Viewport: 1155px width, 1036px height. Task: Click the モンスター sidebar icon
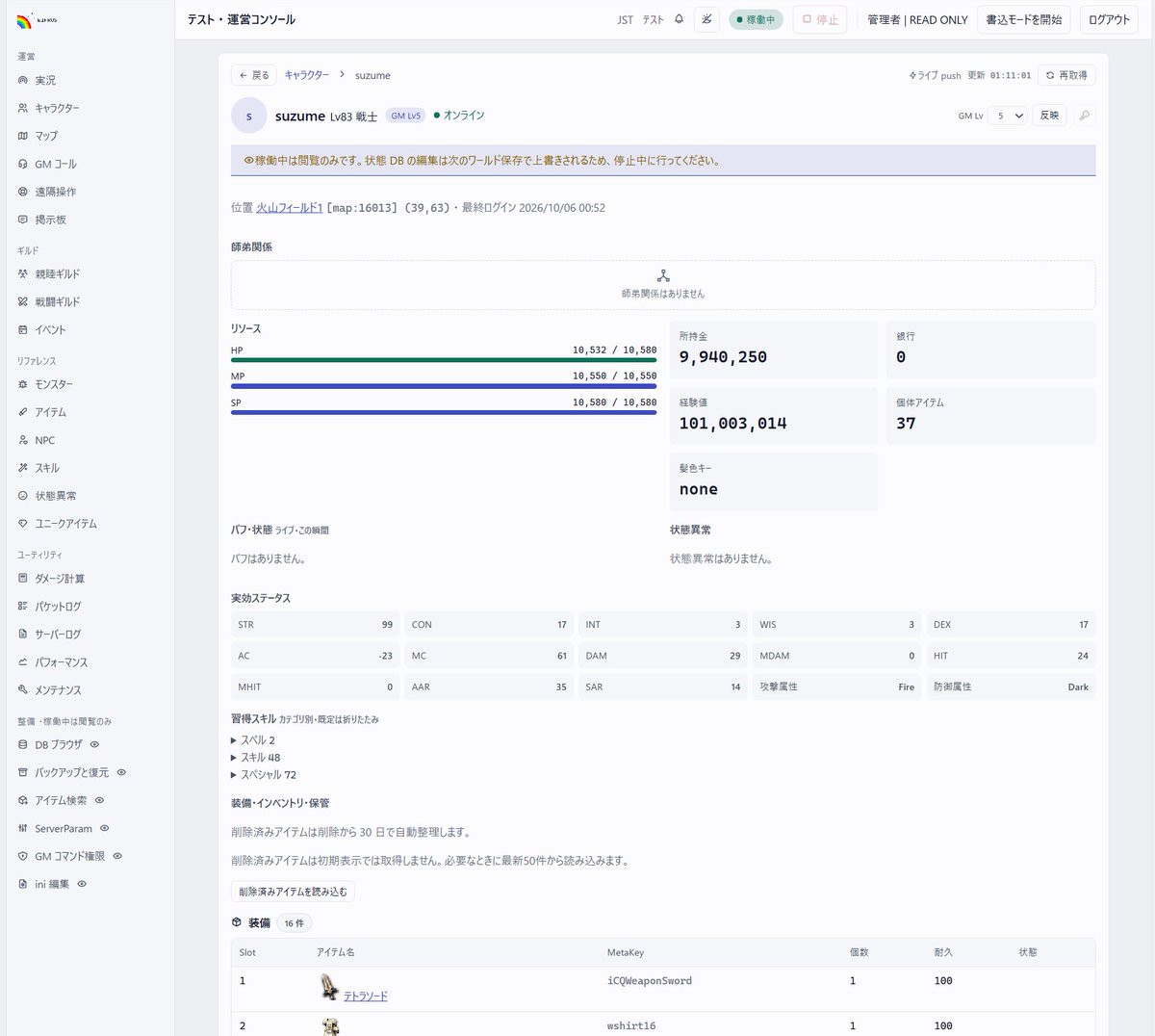(23, 384)
